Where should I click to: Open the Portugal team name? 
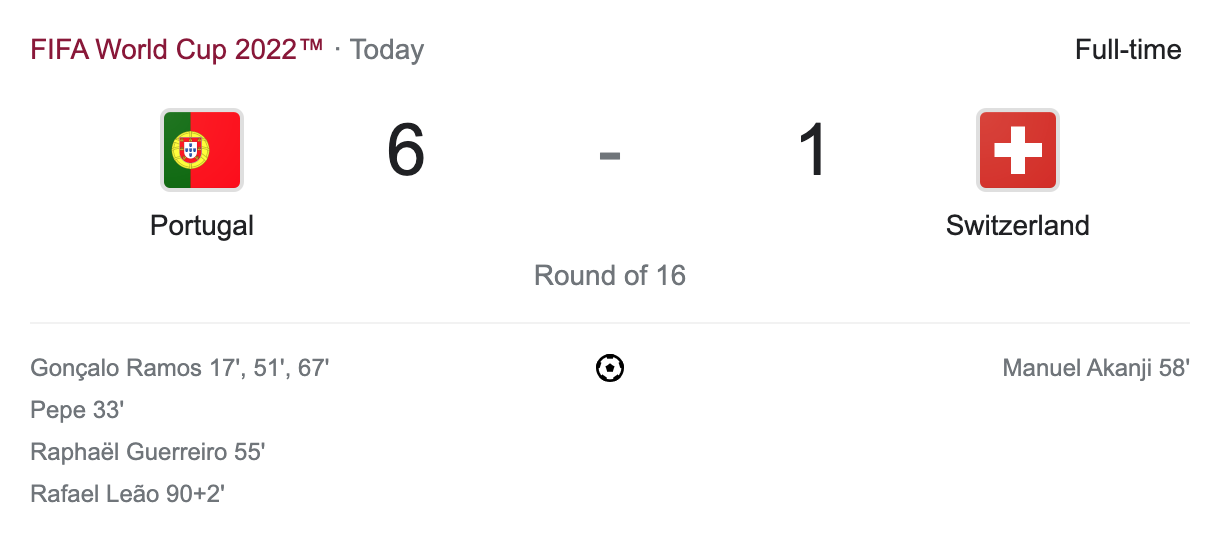click(201, 225)
